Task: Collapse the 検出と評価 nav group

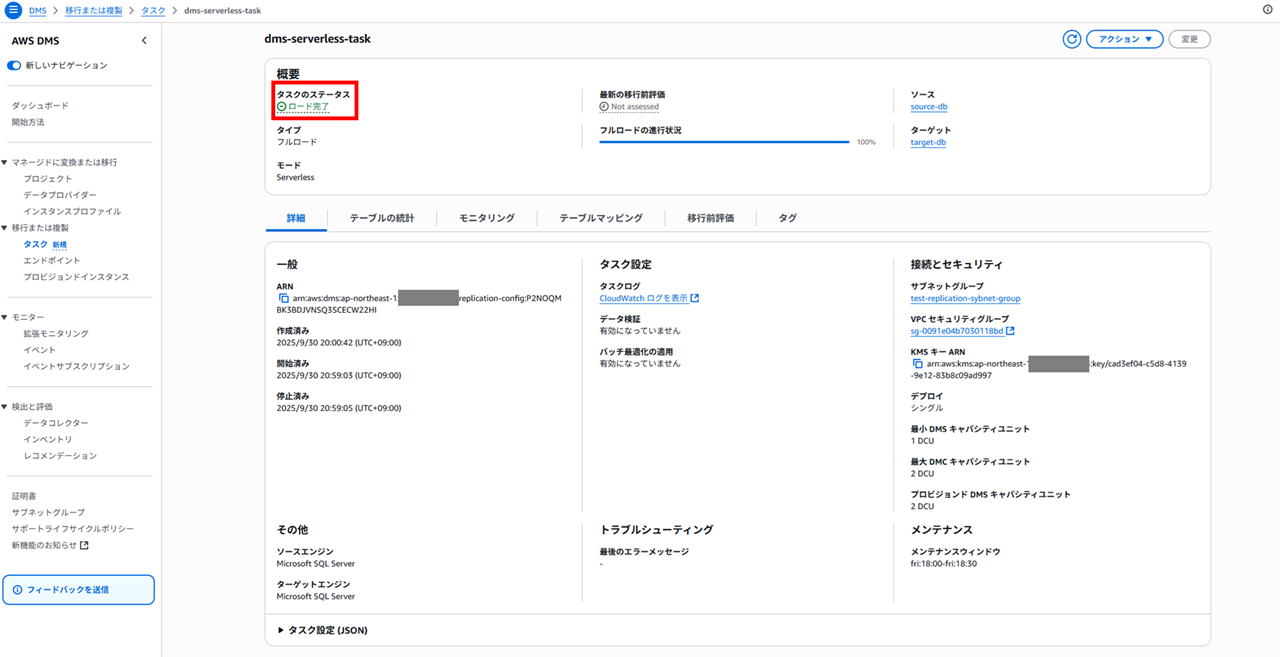Action: pyautogui.click(x=5, y=407)
